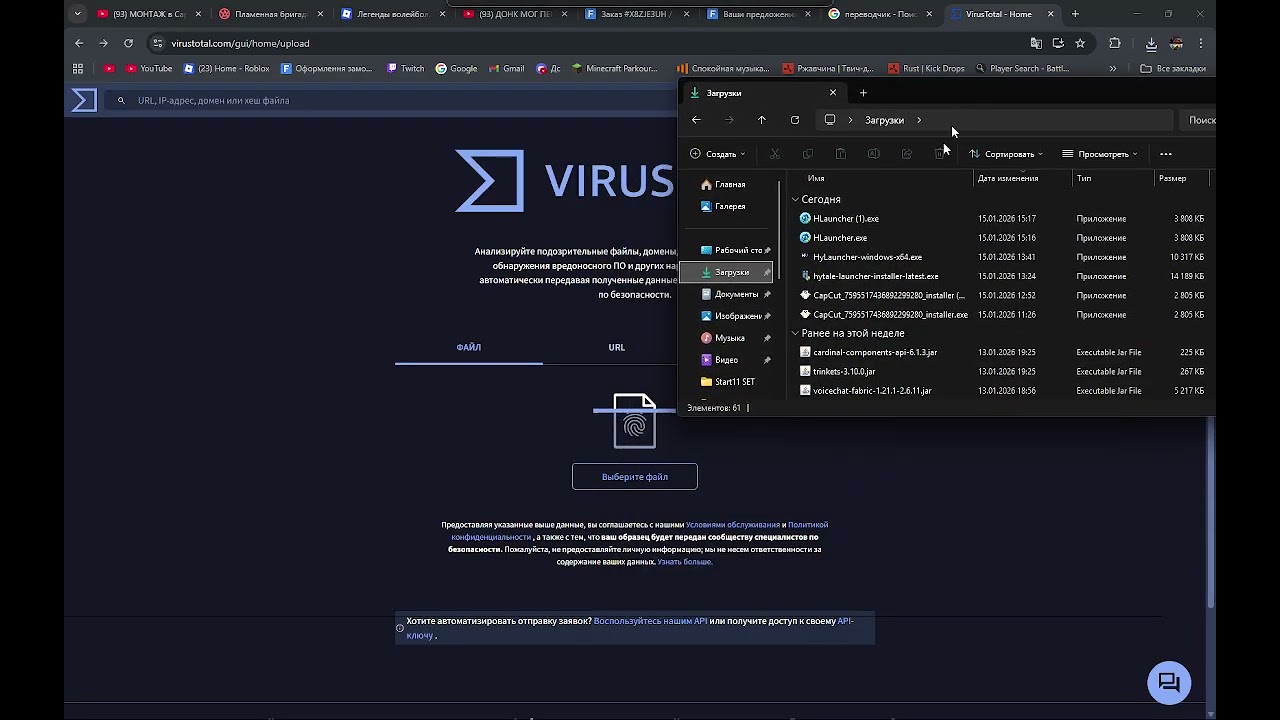The width and height of the screenshot is (1280, 720).
Task: Open the Все закладки folder
Action: coord(1174,69)
